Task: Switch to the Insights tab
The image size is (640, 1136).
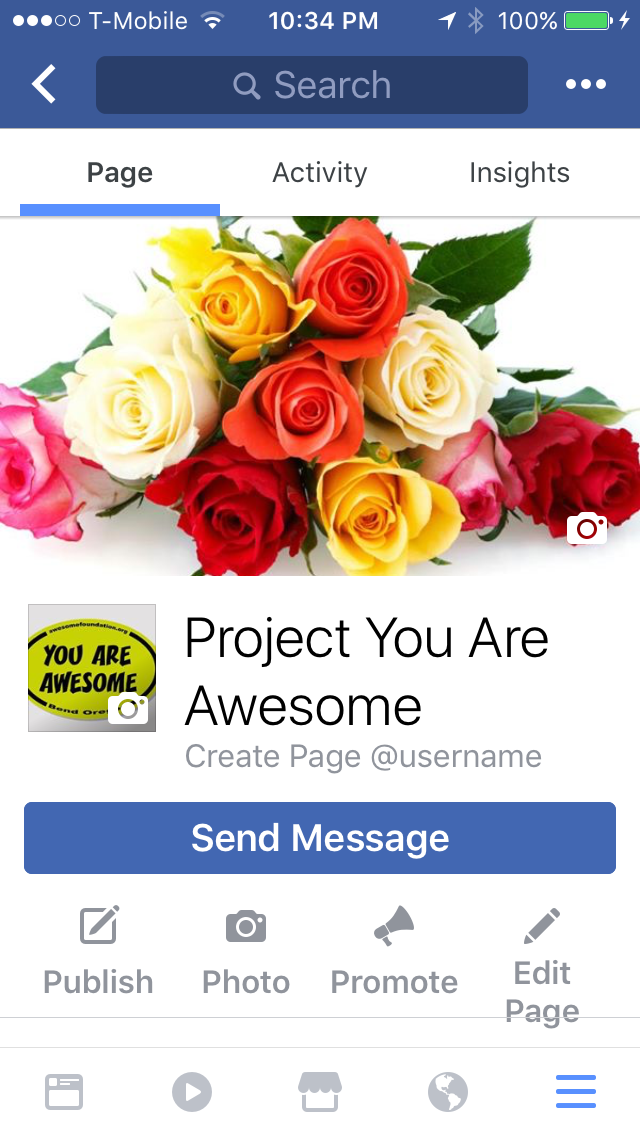Action: click(520, 172)
